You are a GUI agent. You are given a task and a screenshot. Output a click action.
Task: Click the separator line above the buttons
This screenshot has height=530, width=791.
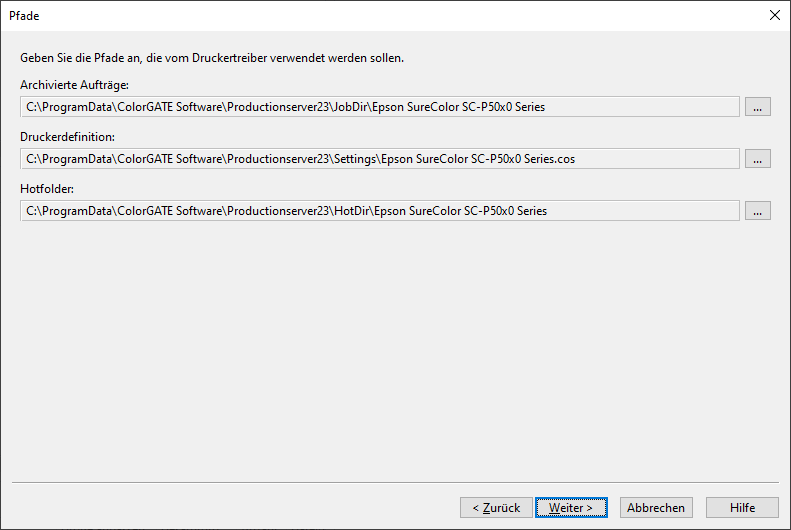pyautogui.click(x=395, y=483)
